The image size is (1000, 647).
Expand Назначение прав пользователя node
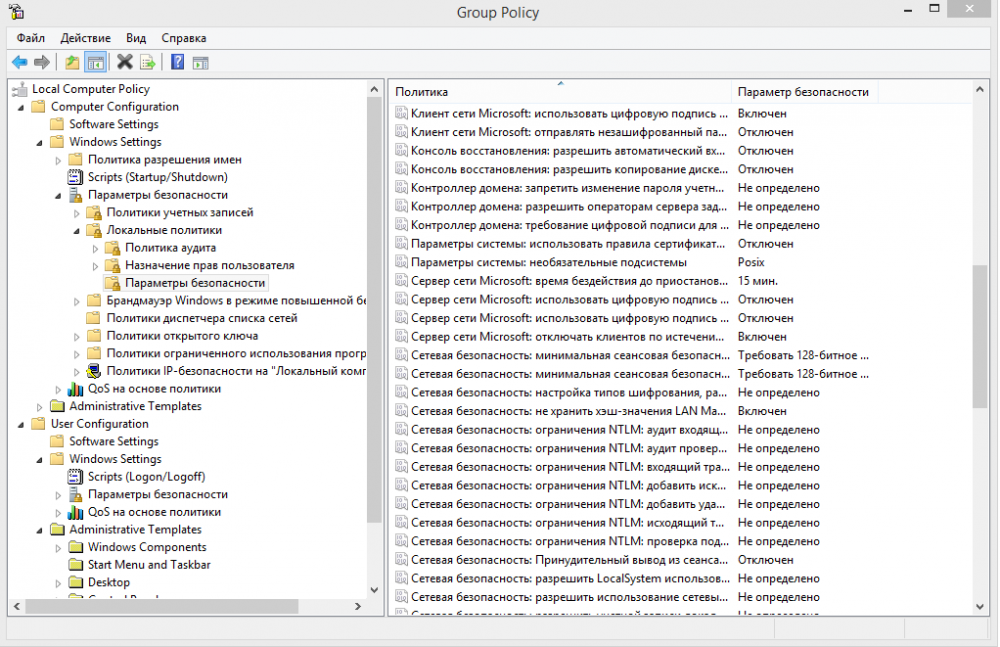click(95, 266)
